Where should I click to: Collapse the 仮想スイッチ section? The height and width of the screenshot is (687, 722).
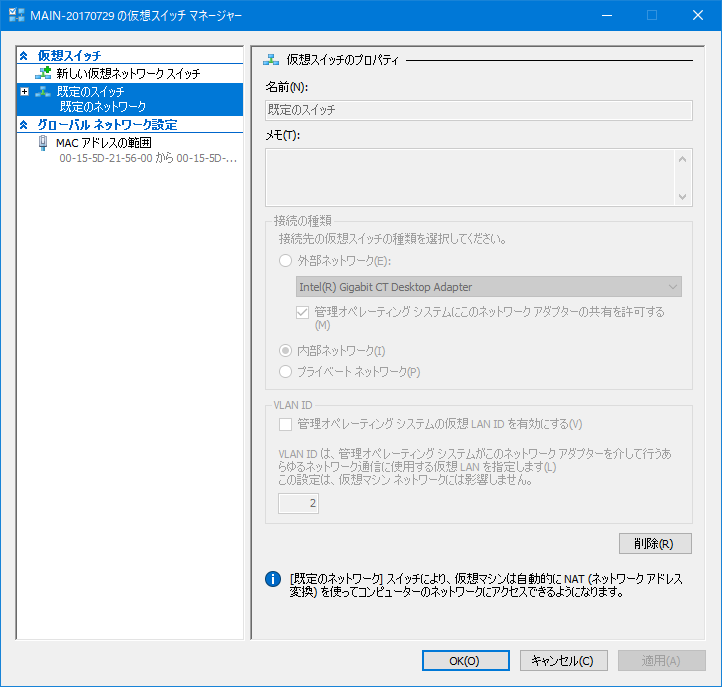[x=24, y=56]
